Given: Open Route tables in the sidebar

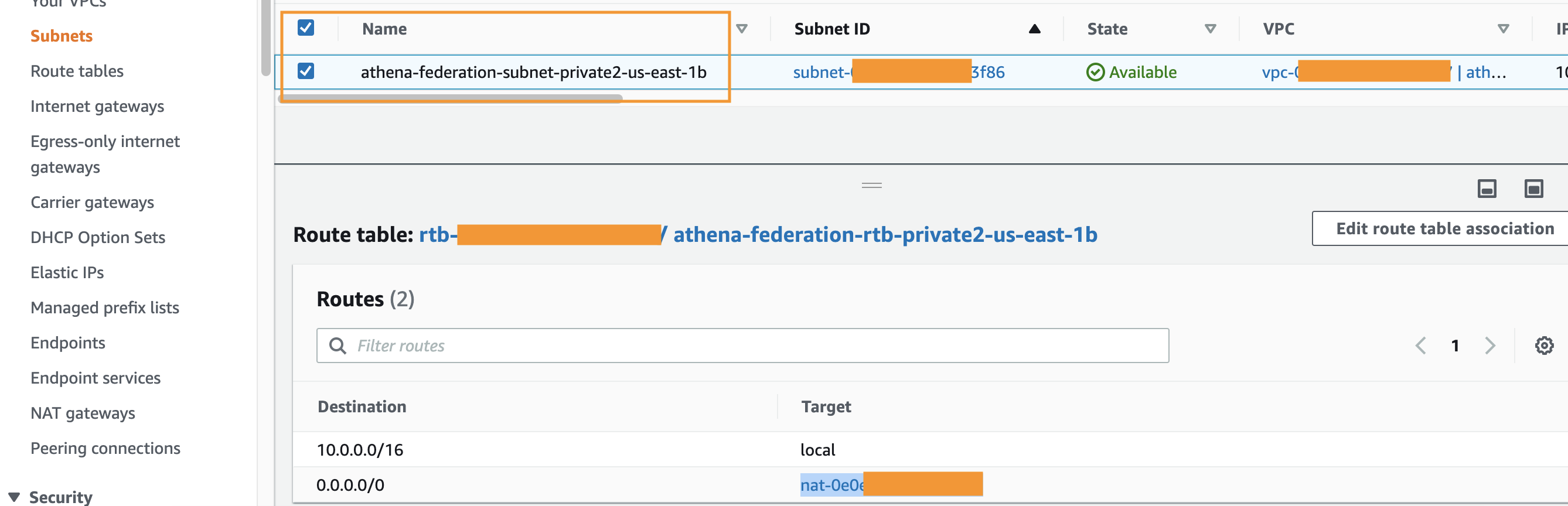Looking at the screenshot, I should (x=77, y=71).
